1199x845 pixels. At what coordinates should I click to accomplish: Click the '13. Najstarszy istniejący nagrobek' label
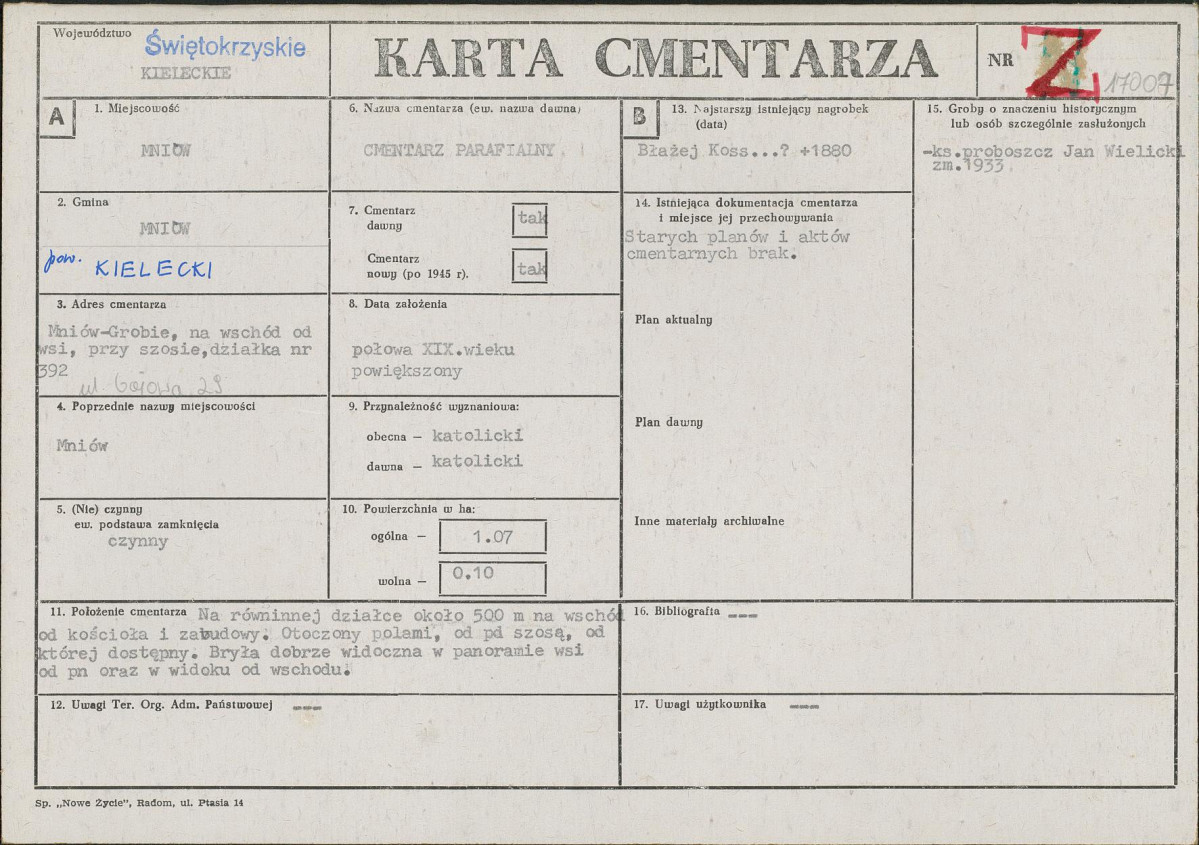(770, 109)
